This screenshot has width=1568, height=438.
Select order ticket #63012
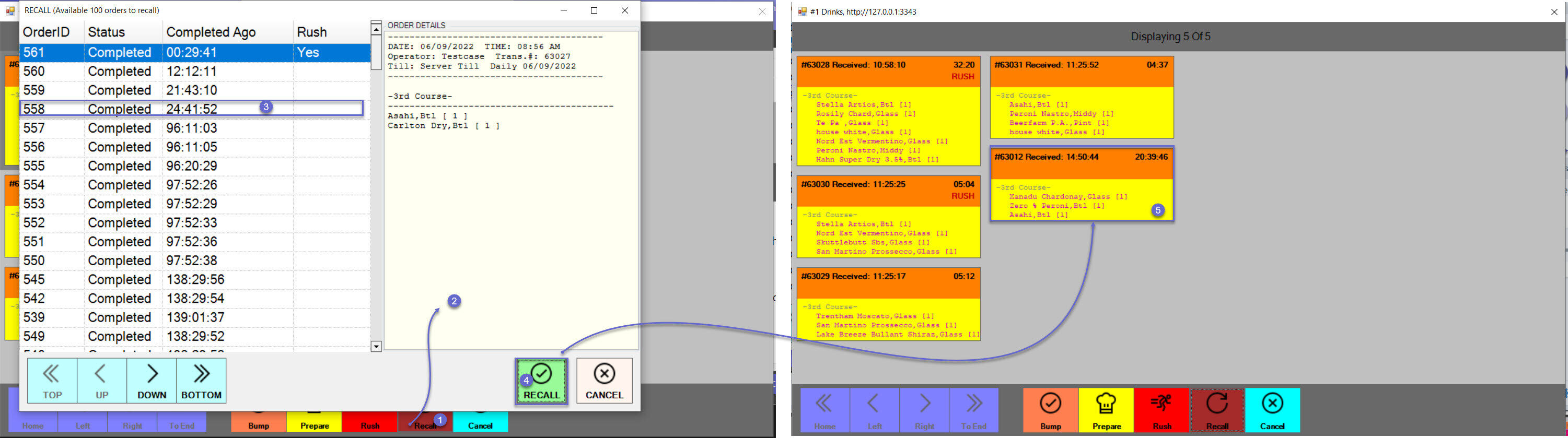point(1082,184)
